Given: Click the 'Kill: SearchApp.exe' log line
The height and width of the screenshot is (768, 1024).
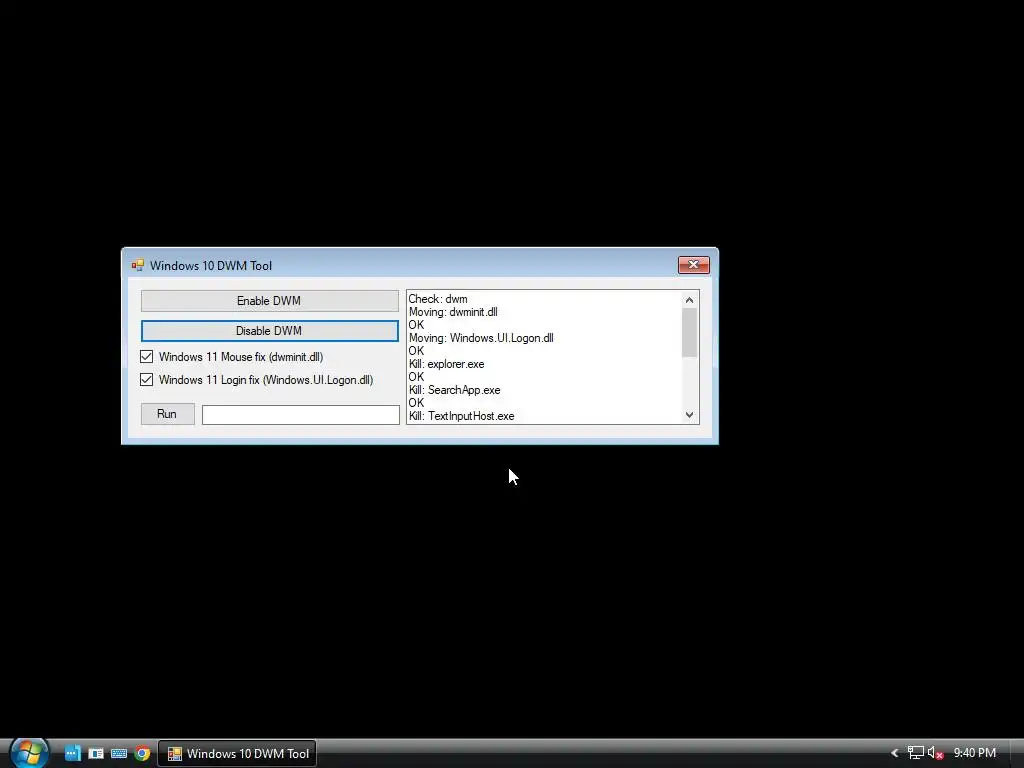Looking at the screenshot, I should [x=455, y=390].
